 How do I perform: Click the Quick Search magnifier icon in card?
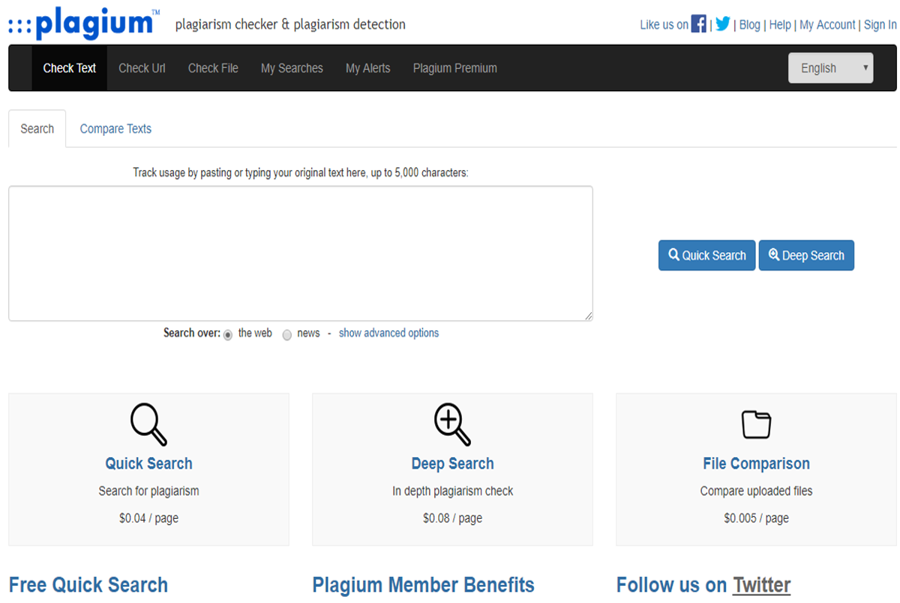[149, 425]
